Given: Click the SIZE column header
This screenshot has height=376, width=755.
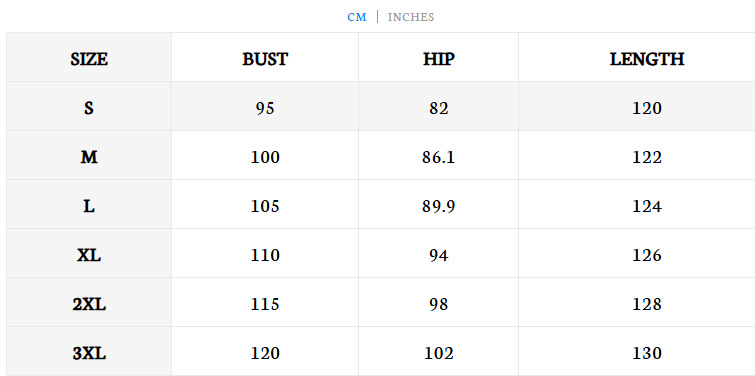Looking at the screenshot, I should pos(89,57).
